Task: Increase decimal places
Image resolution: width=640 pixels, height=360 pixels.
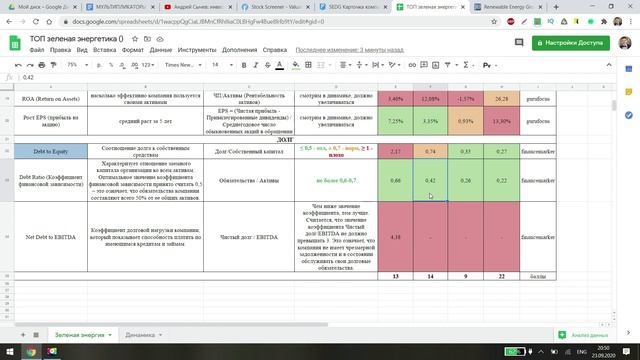Action: (x=134, y=65)
